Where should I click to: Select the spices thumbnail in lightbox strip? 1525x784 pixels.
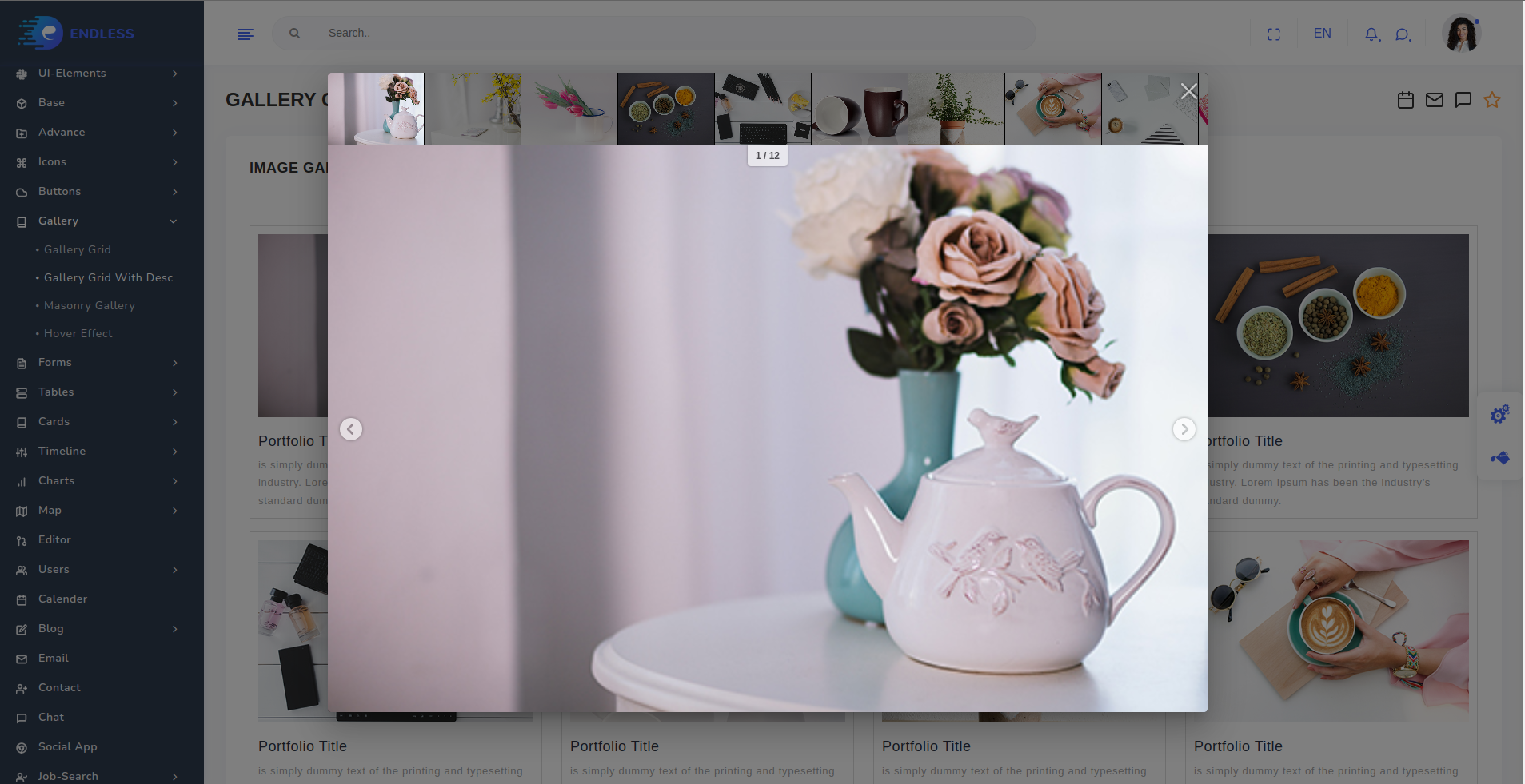pos(665,109)
